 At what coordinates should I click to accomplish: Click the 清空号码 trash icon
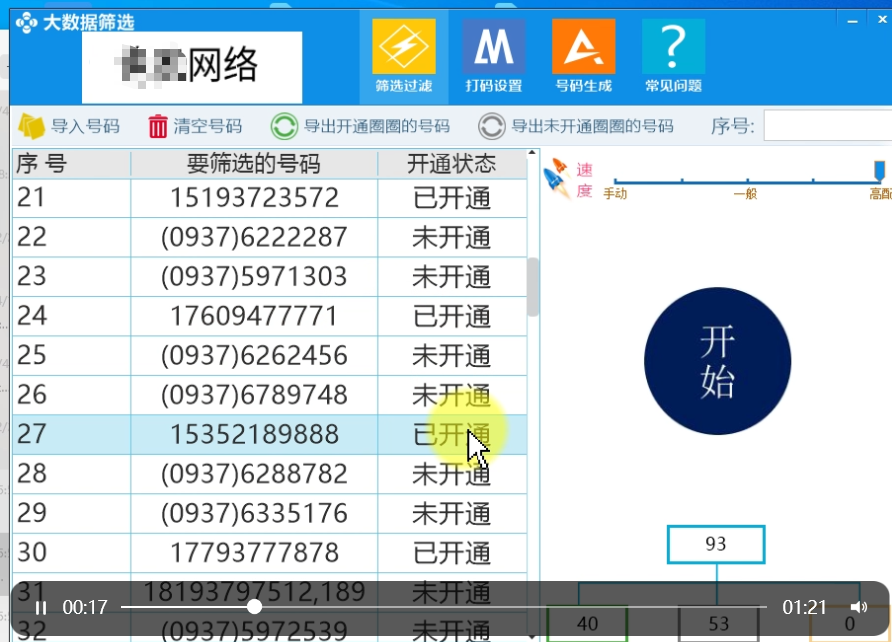pos(158,127)
